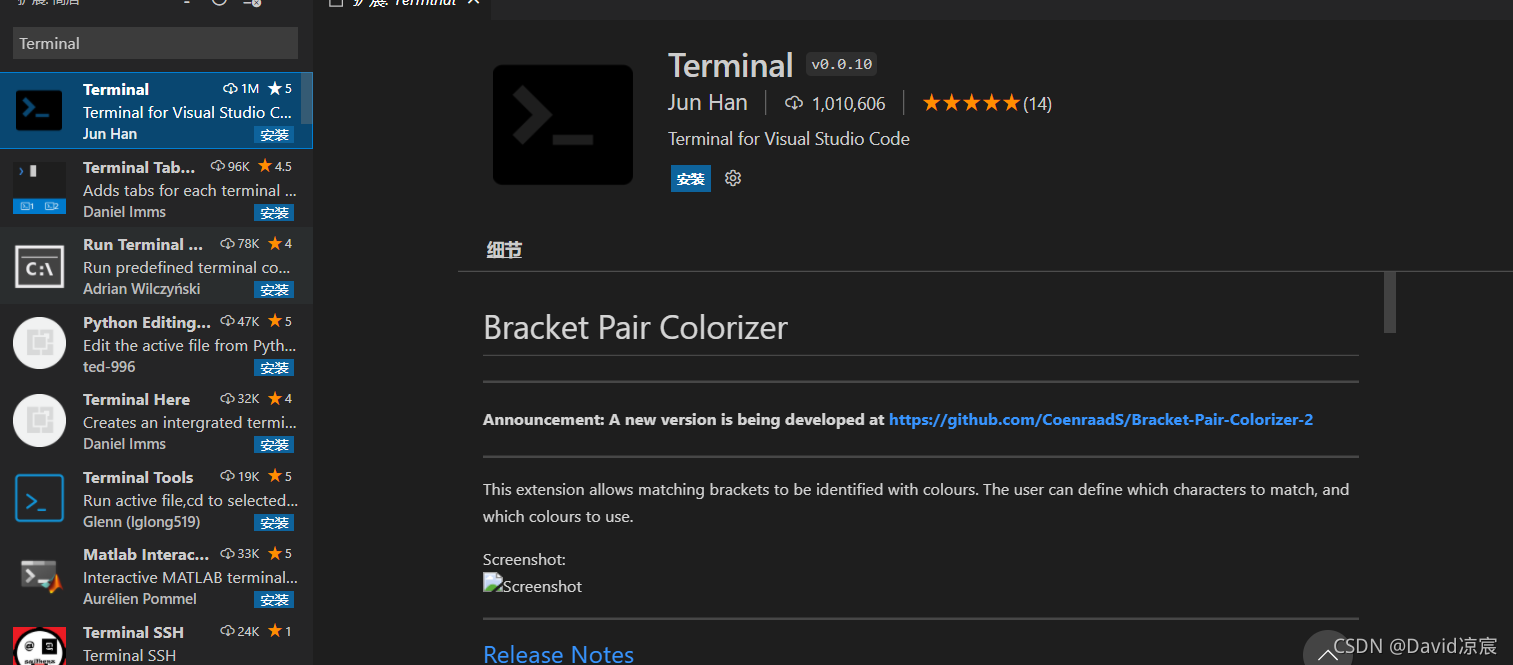This screenshot has width=1513, height=665.
Task: Open the Terminal Tools extension icon
Action: coord(39,498)
